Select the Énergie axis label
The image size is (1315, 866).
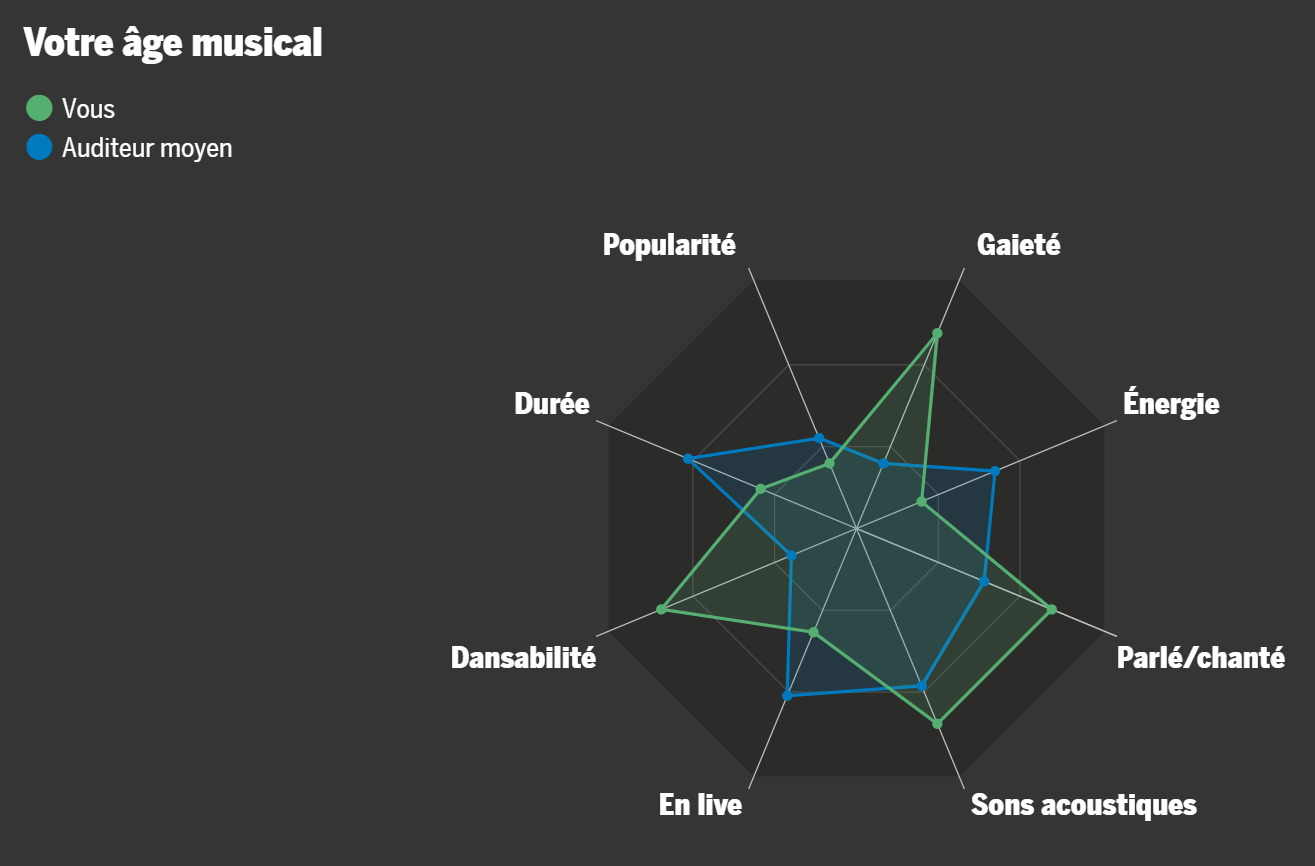click(x=1171, y=404)
